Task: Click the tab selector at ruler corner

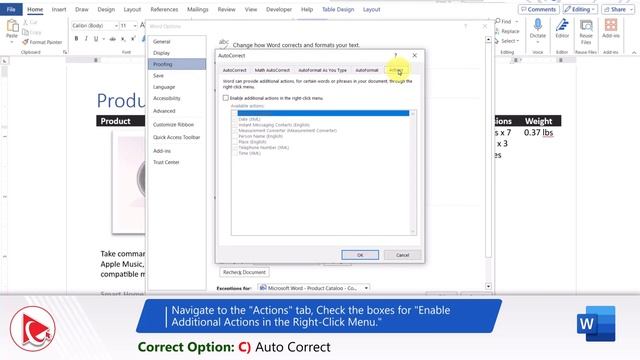Action: tap(4, 61)
